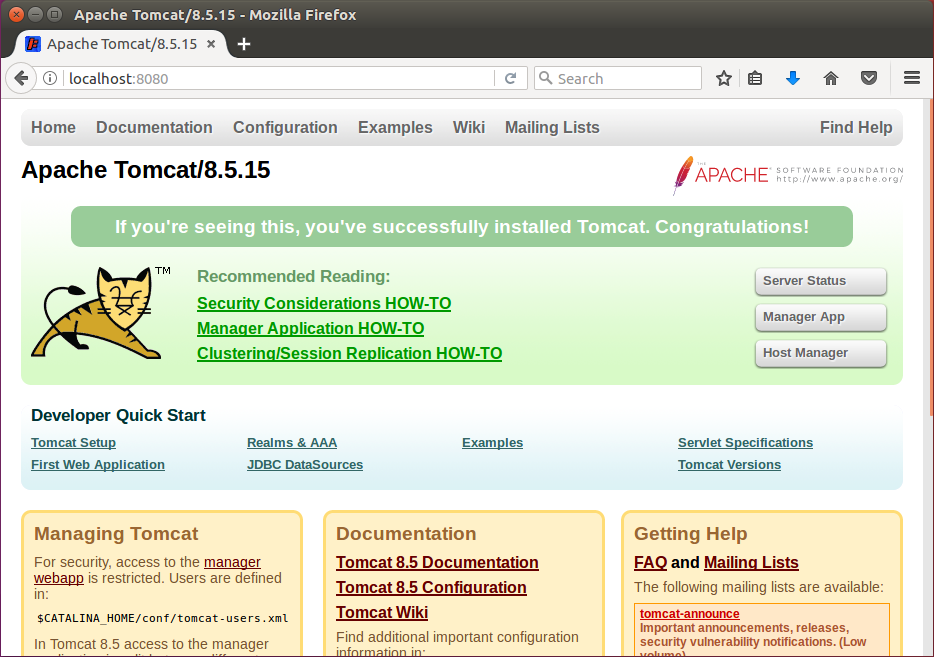This screenshot has height=657, width=934.
Task: Open Security Considerations HOW-TO link
Action: click(x=324, y=303)
